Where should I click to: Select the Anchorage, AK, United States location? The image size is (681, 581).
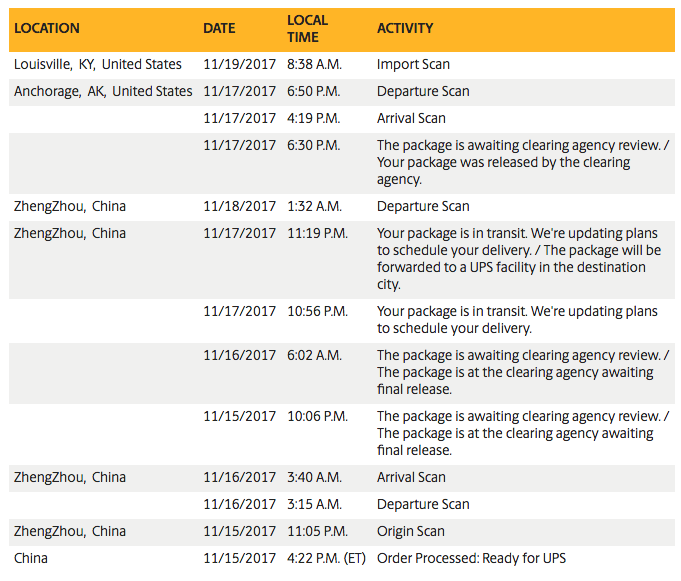[x=103, y=91]
